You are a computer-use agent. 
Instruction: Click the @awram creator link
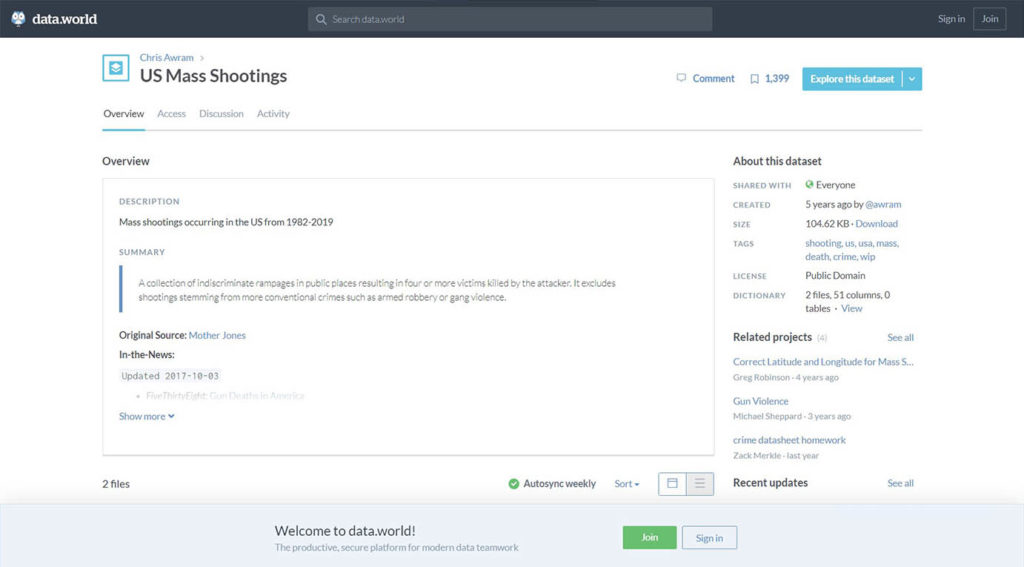coord(883,204)
